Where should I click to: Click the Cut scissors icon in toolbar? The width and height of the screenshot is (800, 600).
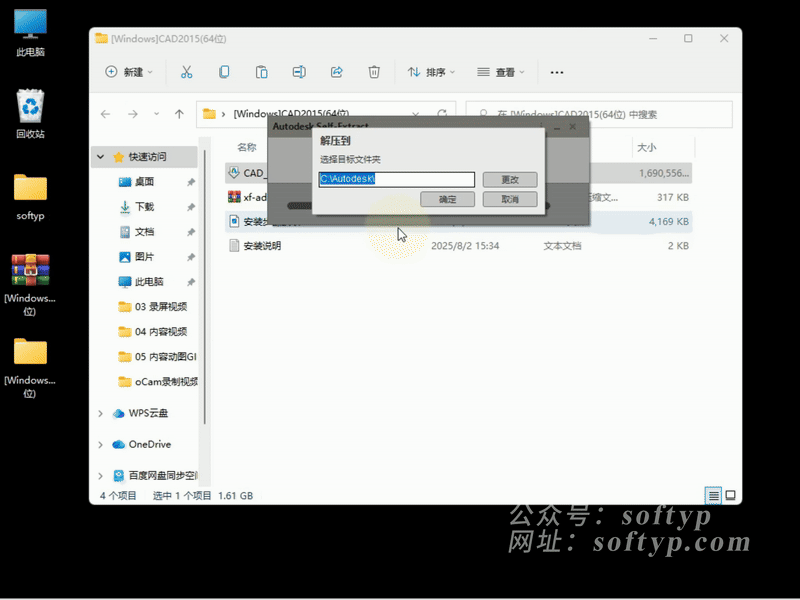(186, 72)
